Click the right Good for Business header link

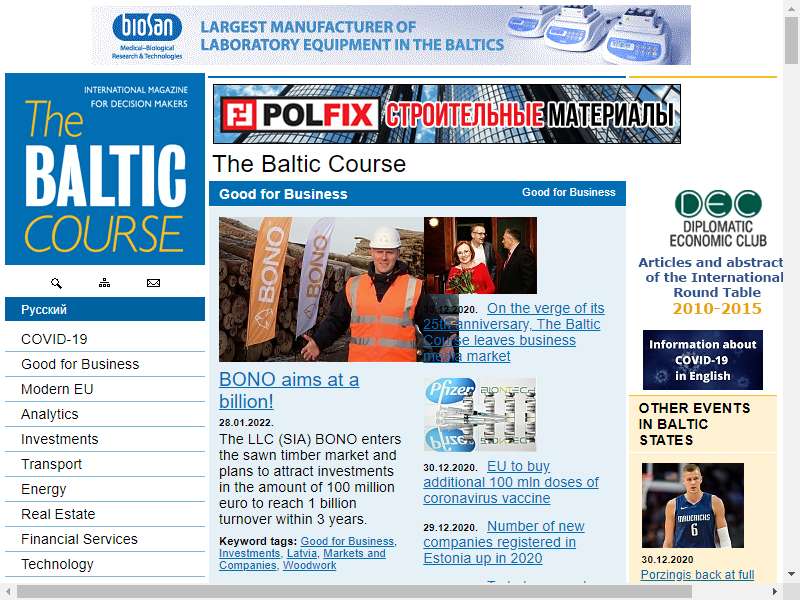[x=568, y=192]
